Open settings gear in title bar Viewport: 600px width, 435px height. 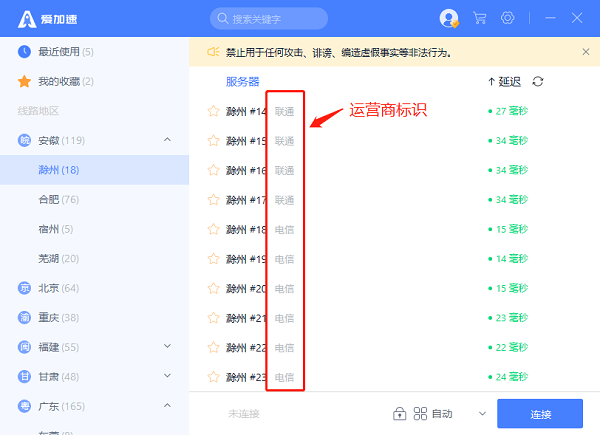pos(507,18)
